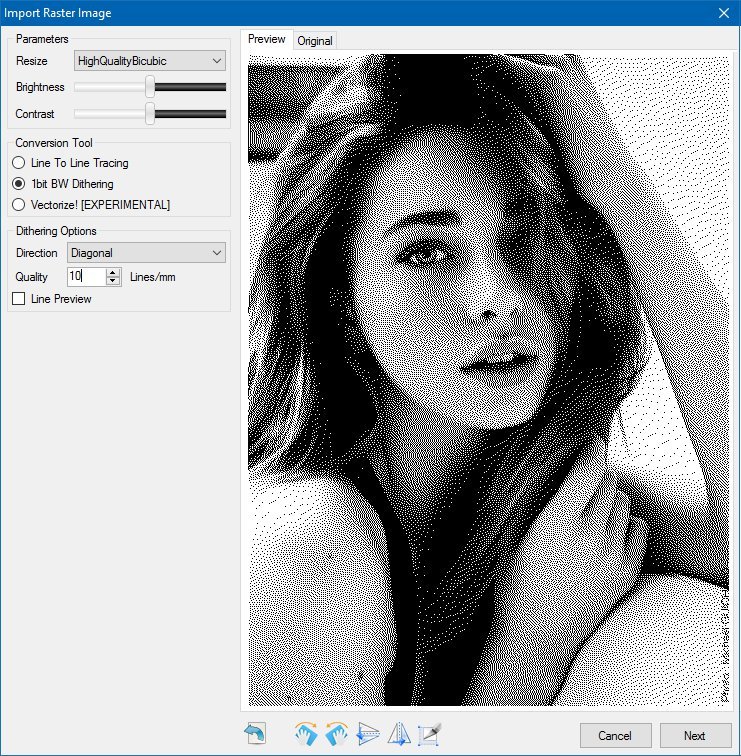The image size is (741, 756).
Task: Click the Brightness label
Action: pyautogui.click(x=40, y=87)
